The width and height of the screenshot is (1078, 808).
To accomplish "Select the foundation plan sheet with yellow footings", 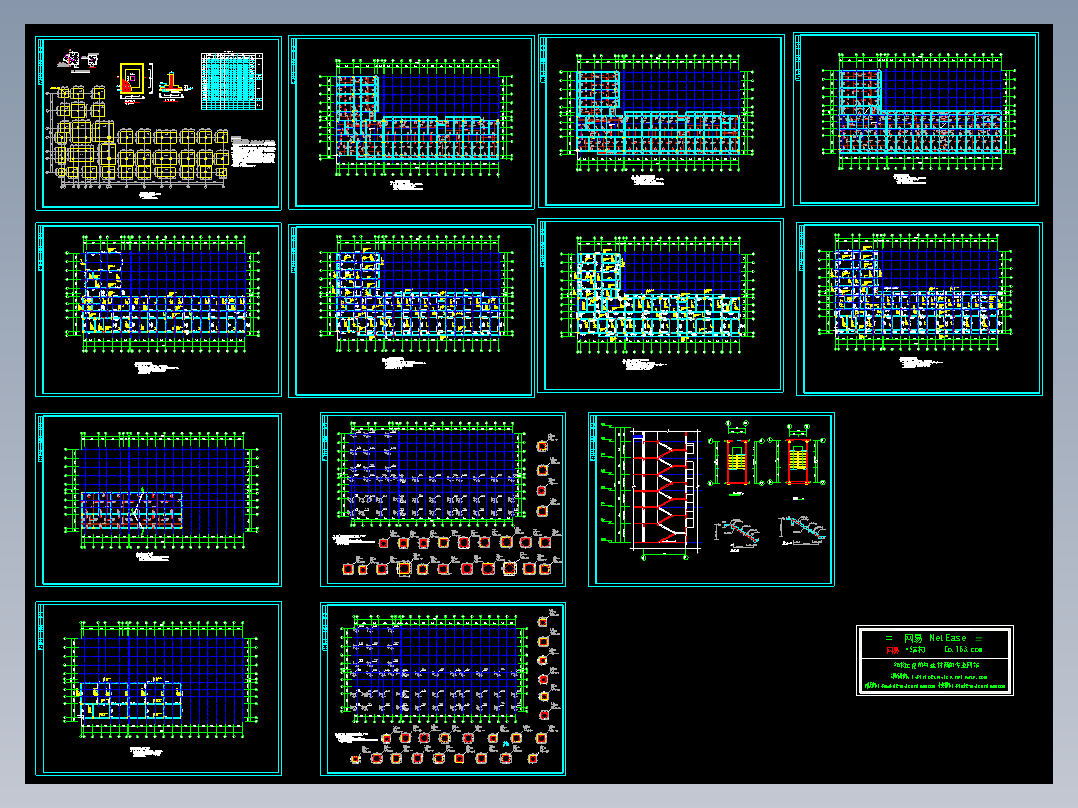I will (158, 123).
